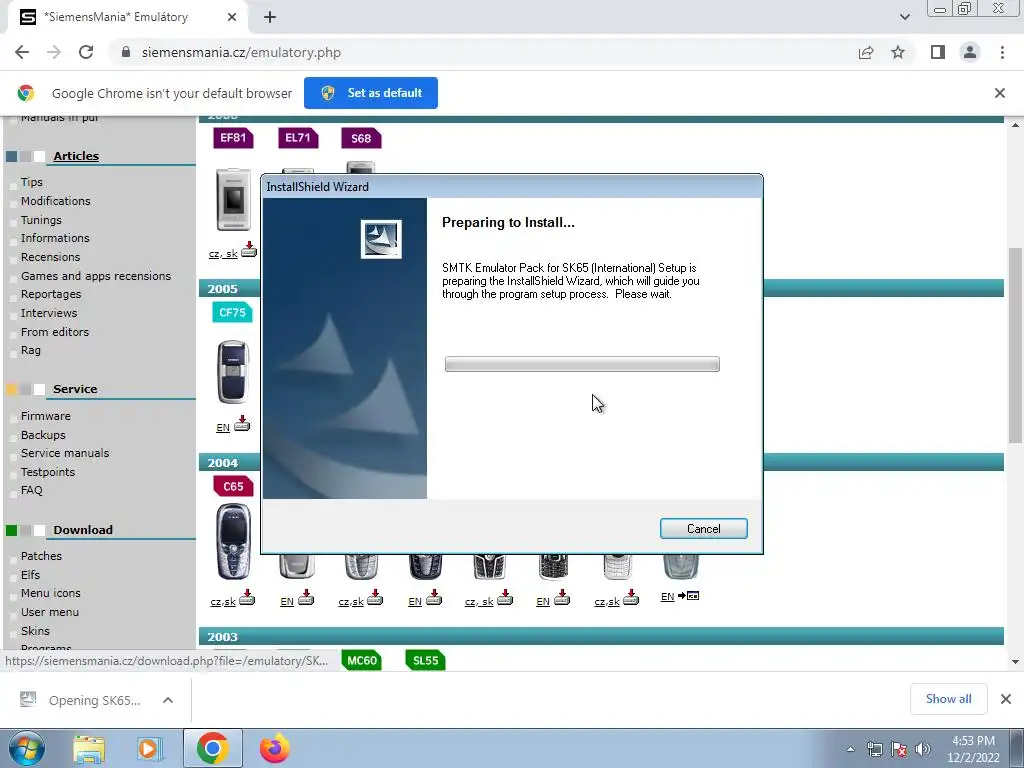Open the Chrome profile avatar menu
Viewport: 1024px width, 768px height.
coord(970,52)
